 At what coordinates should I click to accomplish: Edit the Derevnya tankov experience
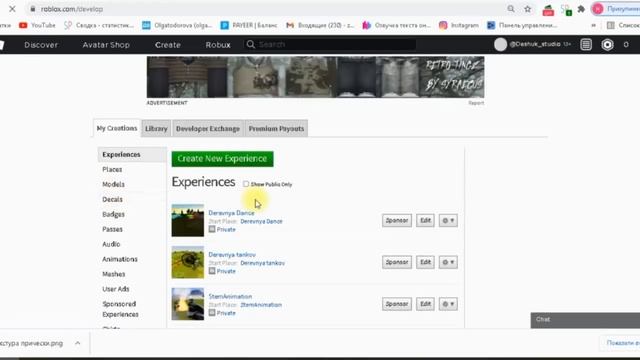pyautogui.click(x=425, y=262)
